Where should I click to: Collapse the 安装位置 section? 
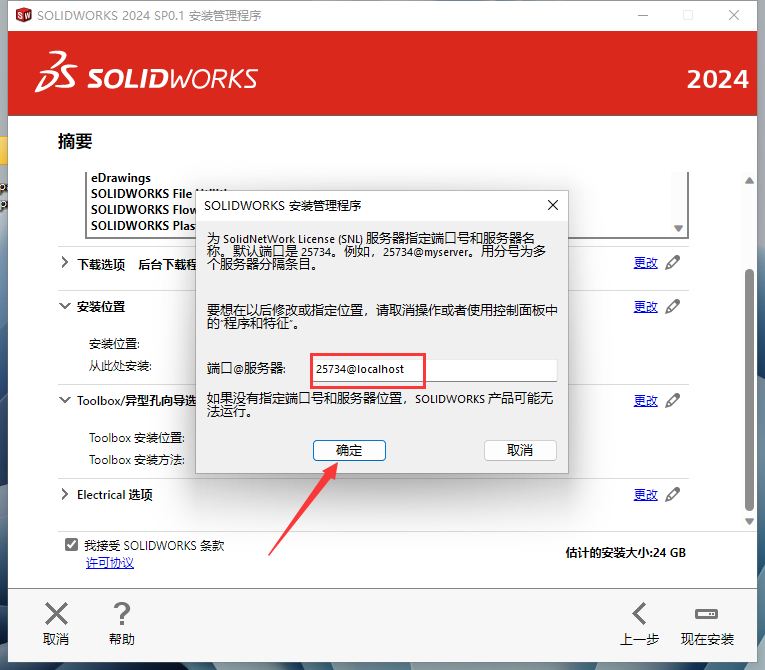[x=65, y=306]
